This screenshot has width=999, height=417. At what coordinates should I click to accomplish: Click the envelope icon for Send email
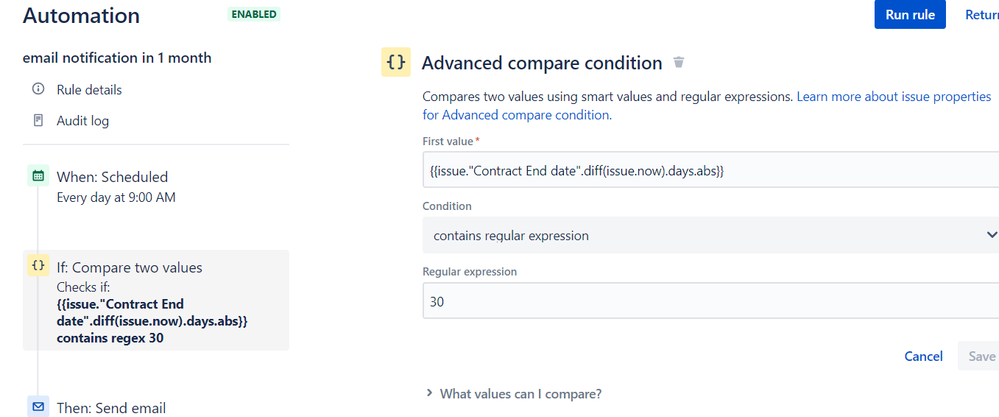coord(38,407)
